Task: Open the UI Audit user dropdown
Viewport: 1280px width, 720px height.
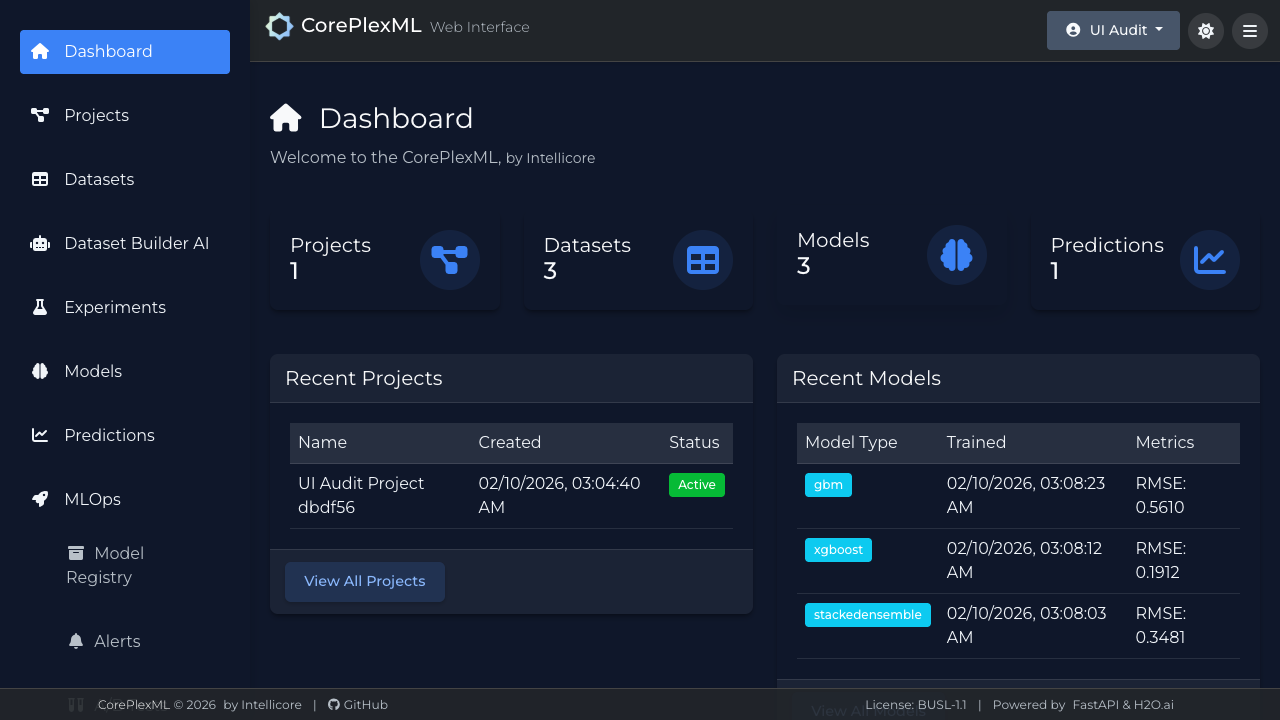Action: pyautogui.click(x=1113, y=30)
